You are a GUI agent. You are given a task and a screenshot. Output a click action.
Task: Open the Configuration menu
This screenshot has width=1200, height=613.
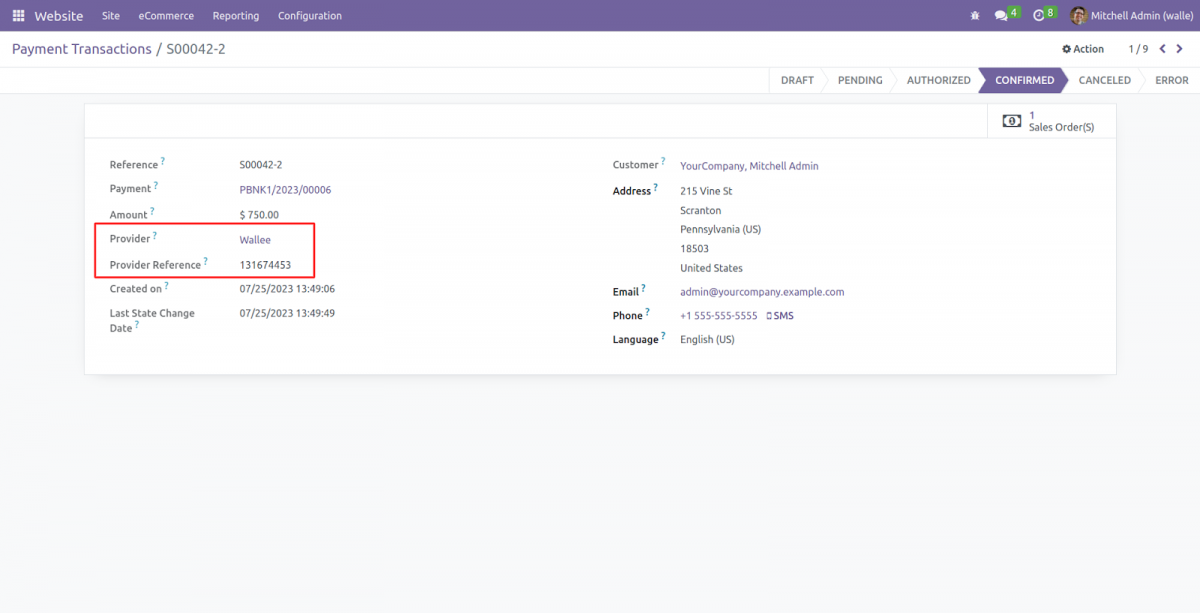coord(309,15)
